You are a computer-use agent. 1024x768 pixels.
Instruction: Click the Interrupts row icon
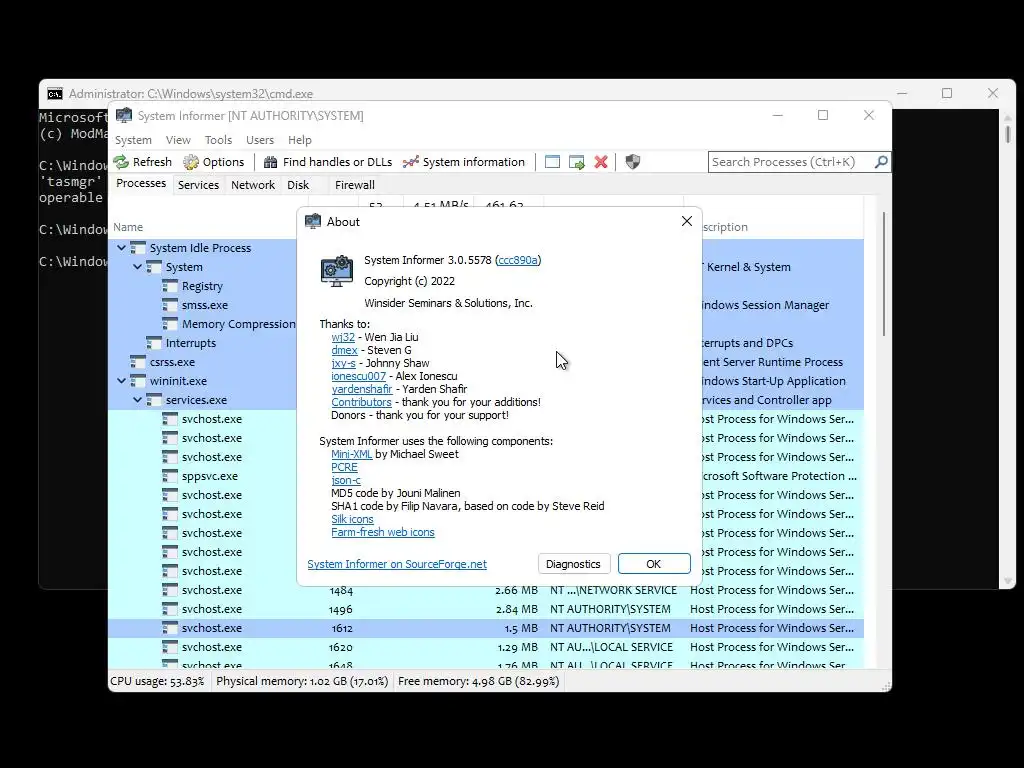pos(154,343)
